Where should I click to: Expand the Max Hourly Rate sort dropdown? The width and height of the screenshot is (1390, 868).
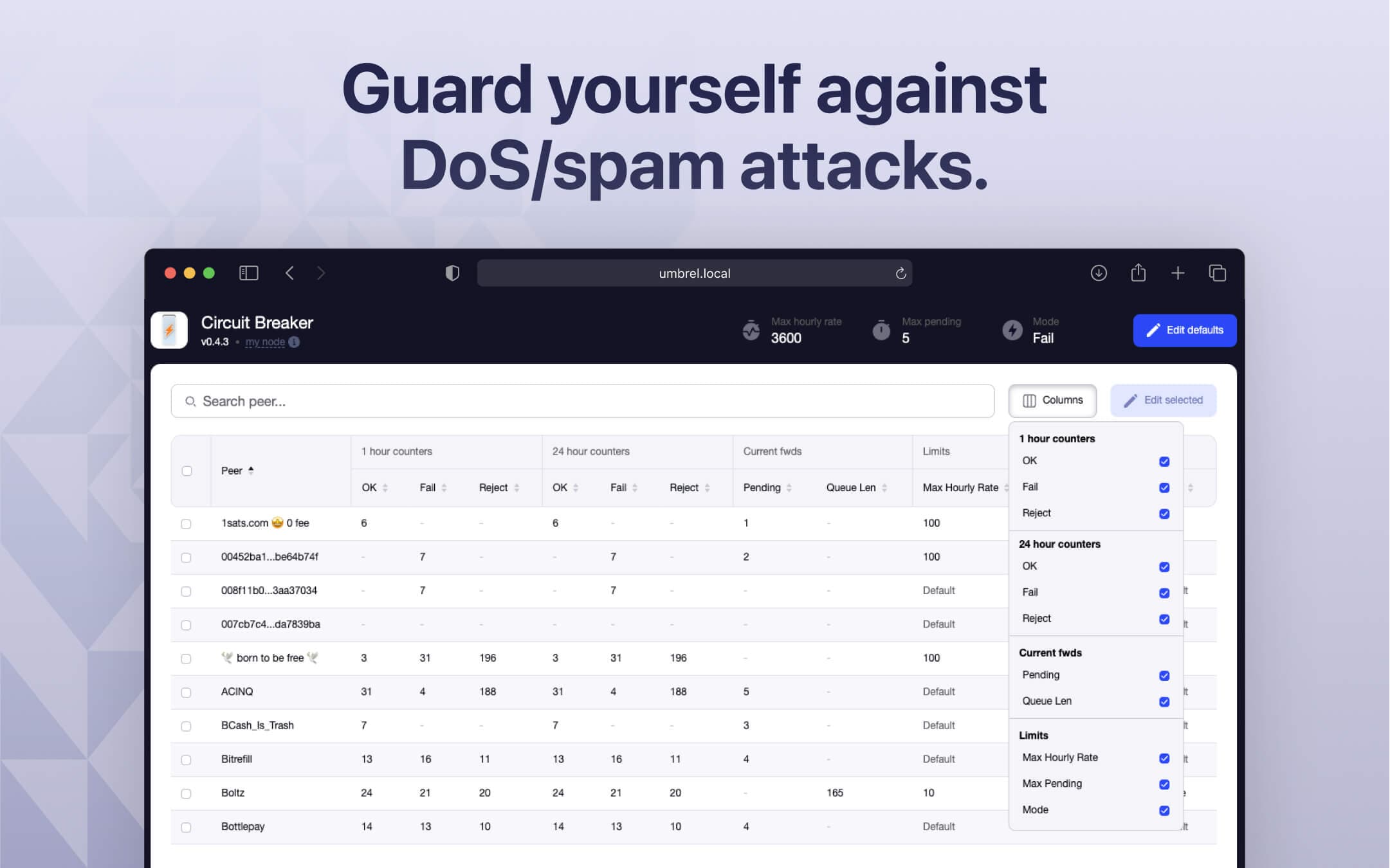coord(1003,487)
